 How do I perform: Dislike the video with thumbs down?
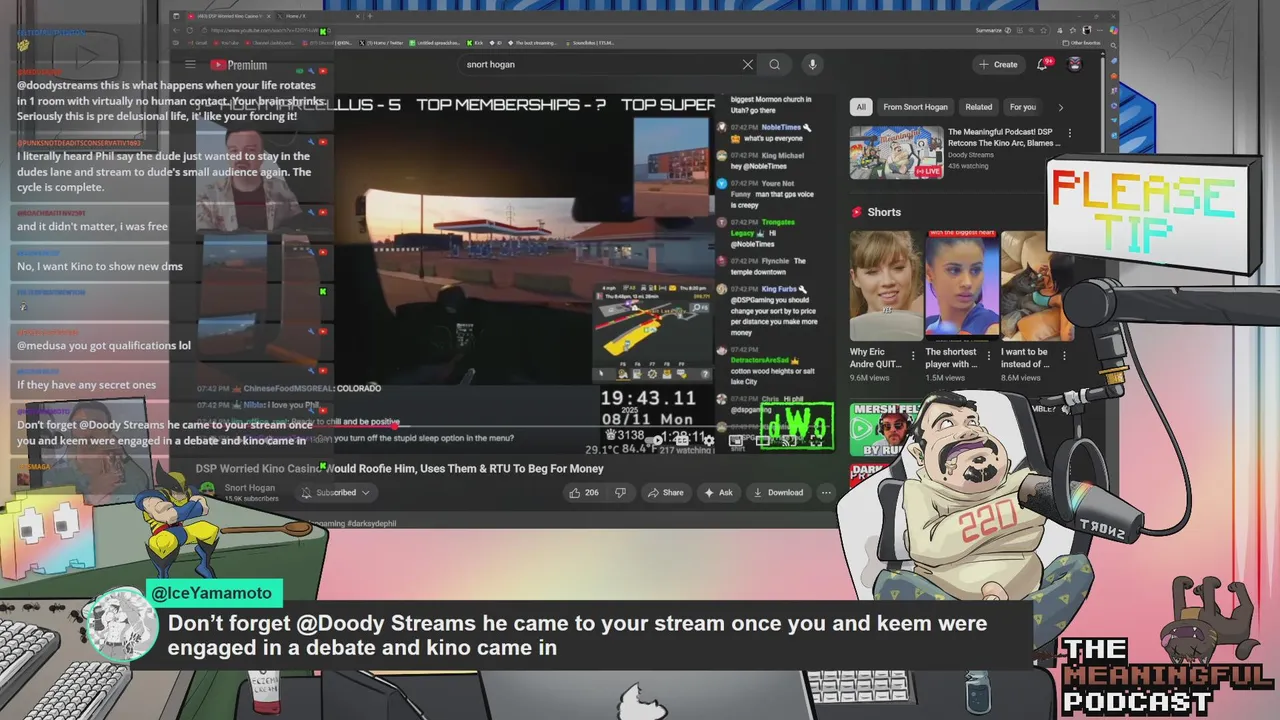620,492
